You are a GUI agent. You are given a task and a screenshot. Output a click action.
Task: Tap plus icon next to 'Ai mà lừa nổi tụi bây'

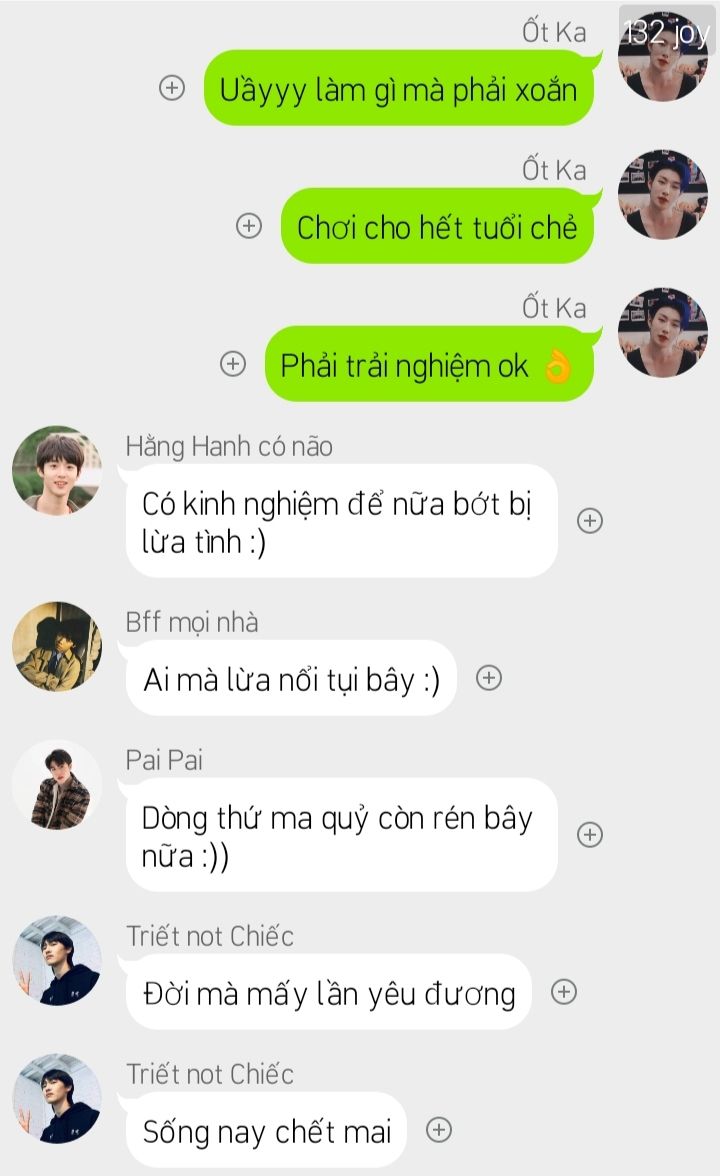(x=489, y=678)
